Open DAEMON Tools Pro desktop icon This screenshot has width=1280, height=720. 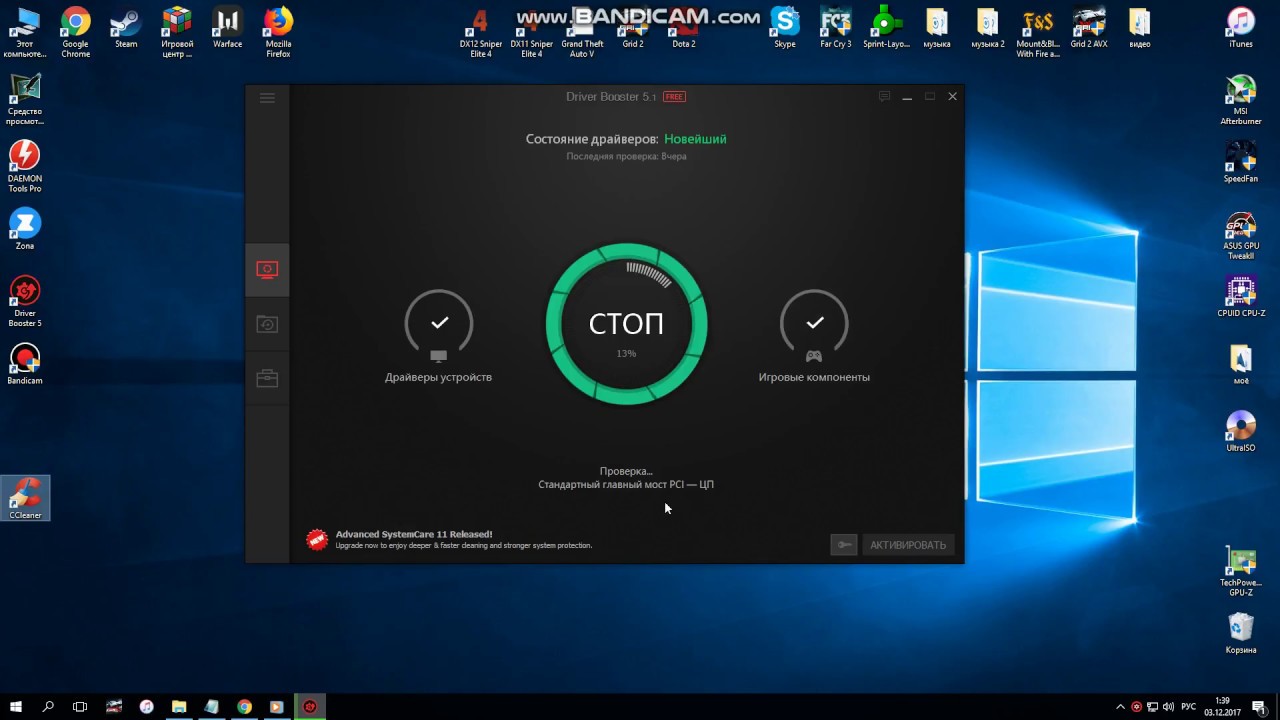25,166
